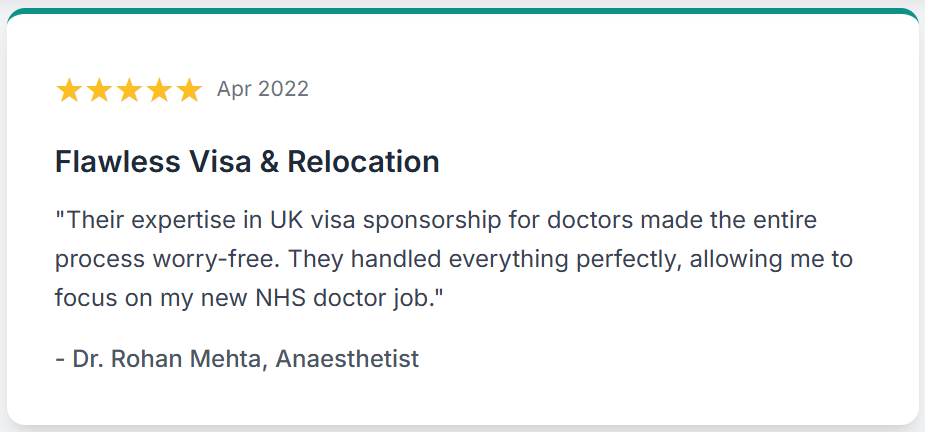Click the testimonial line about UK visa sponsorship

click(436, 221)
